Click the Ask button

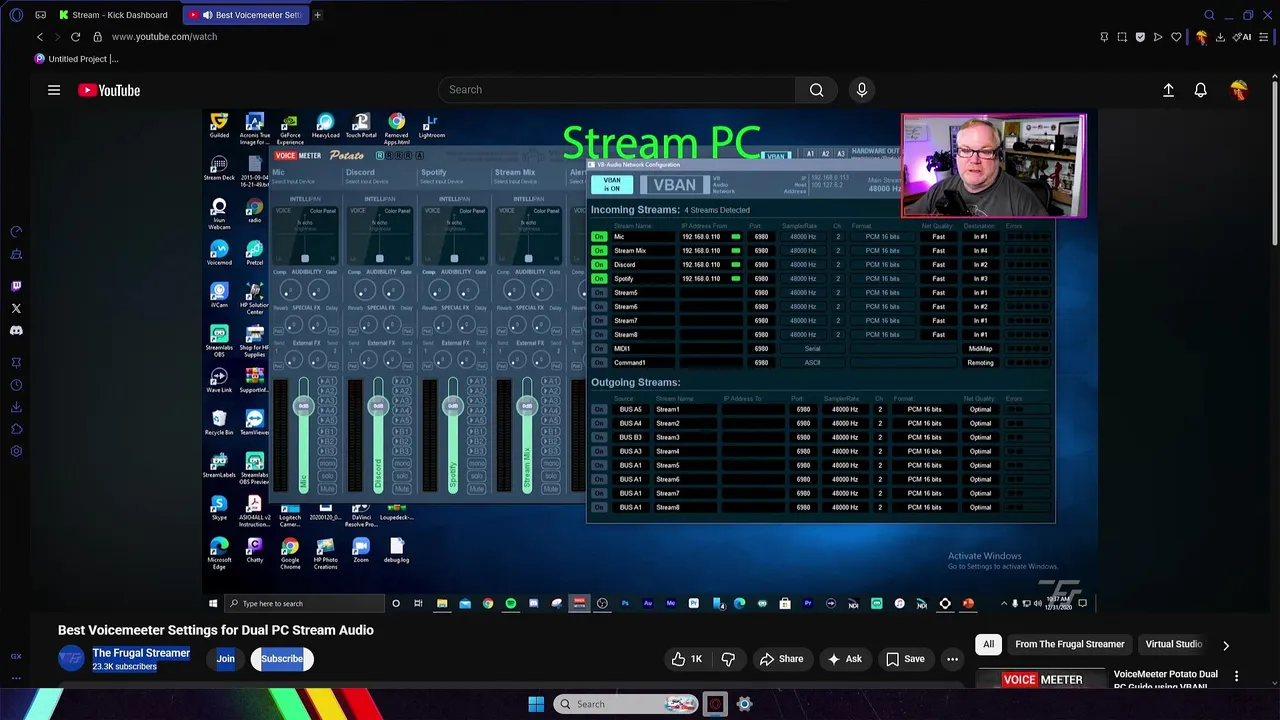(844, 659)
